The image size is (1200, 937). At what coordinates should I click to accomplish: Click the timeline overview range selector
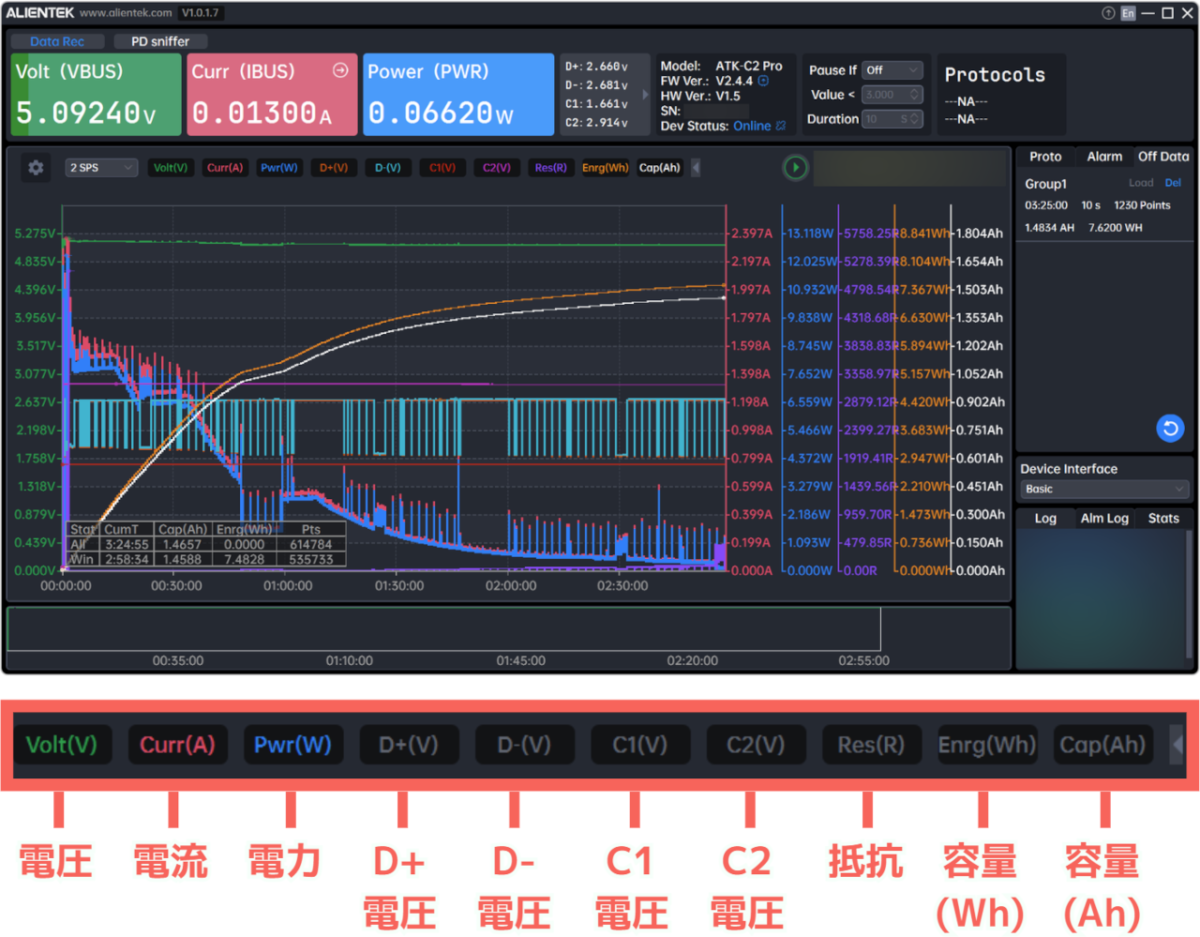(x=444, y=630)
